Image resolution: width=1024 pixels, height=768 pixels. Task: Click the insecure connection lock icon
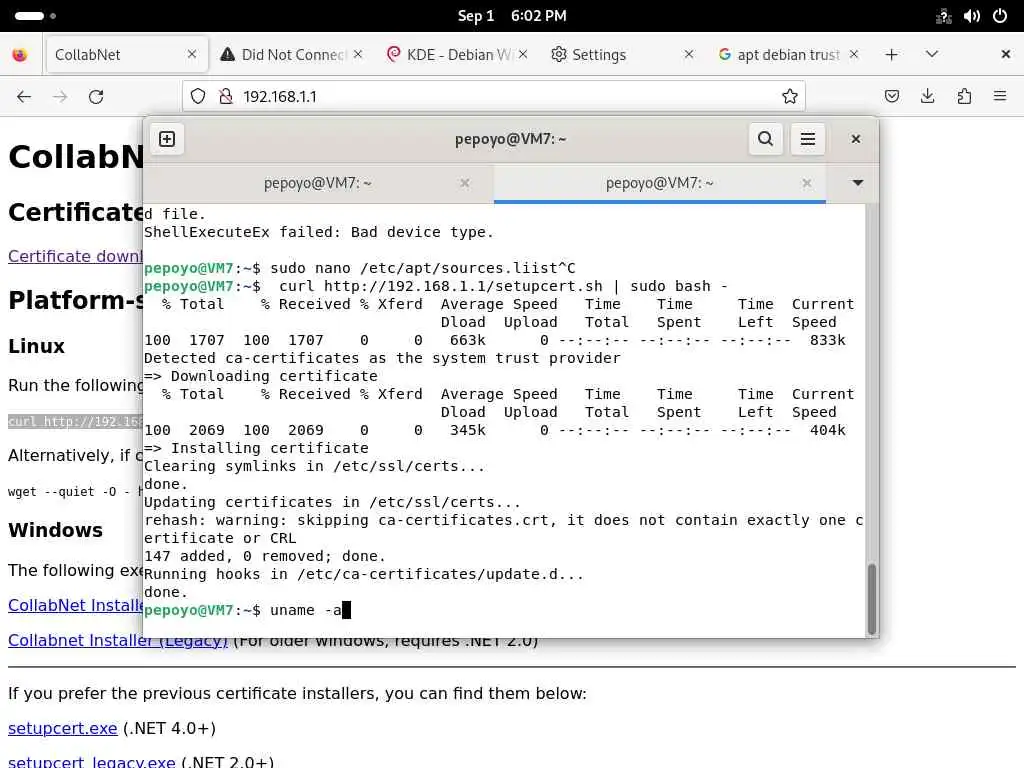[x=226, y=97]
